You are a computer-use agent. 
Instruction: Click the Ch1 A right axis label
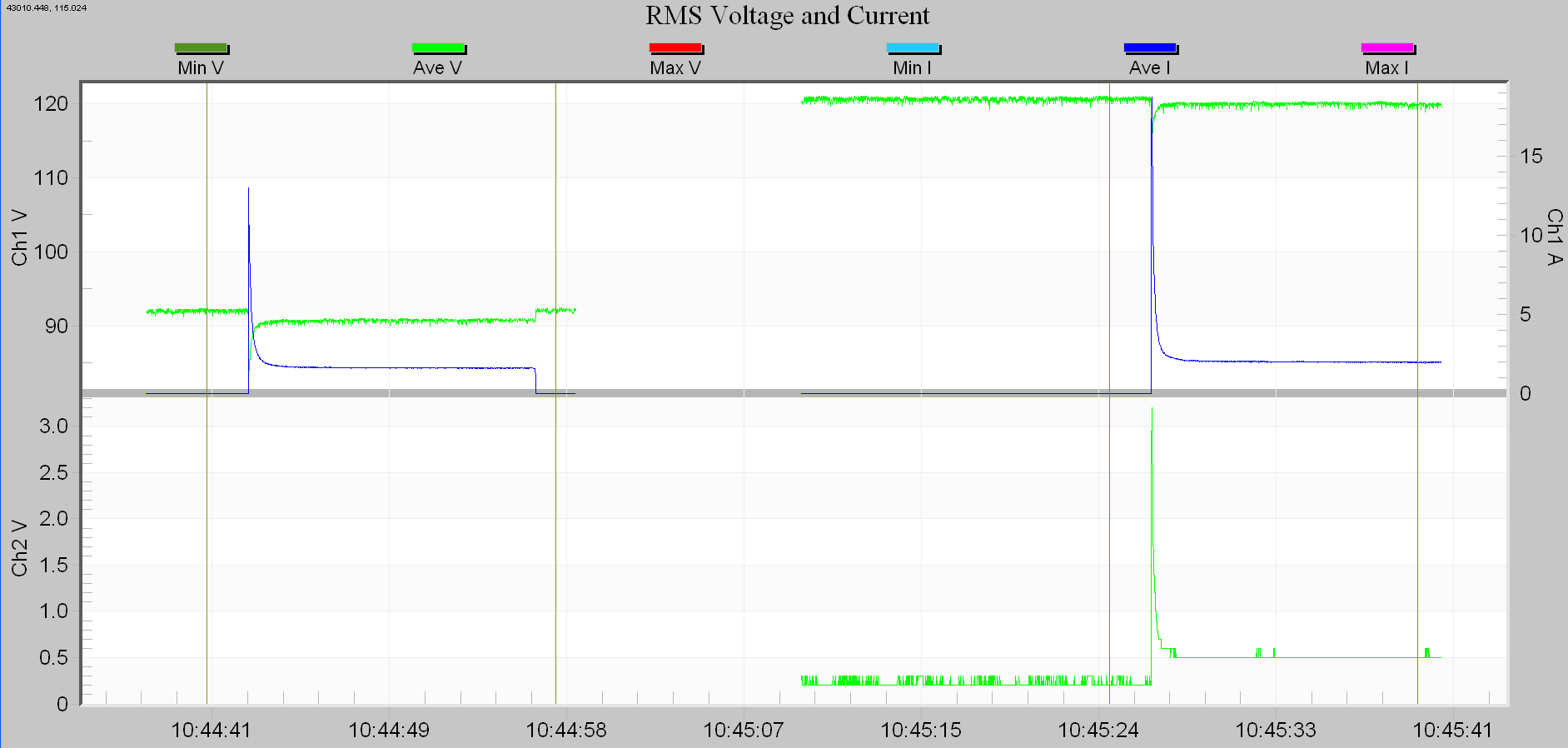point(1554,237)
